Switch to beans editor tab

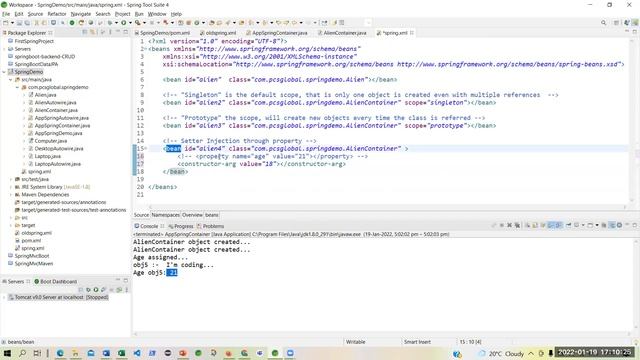point(211,215)
